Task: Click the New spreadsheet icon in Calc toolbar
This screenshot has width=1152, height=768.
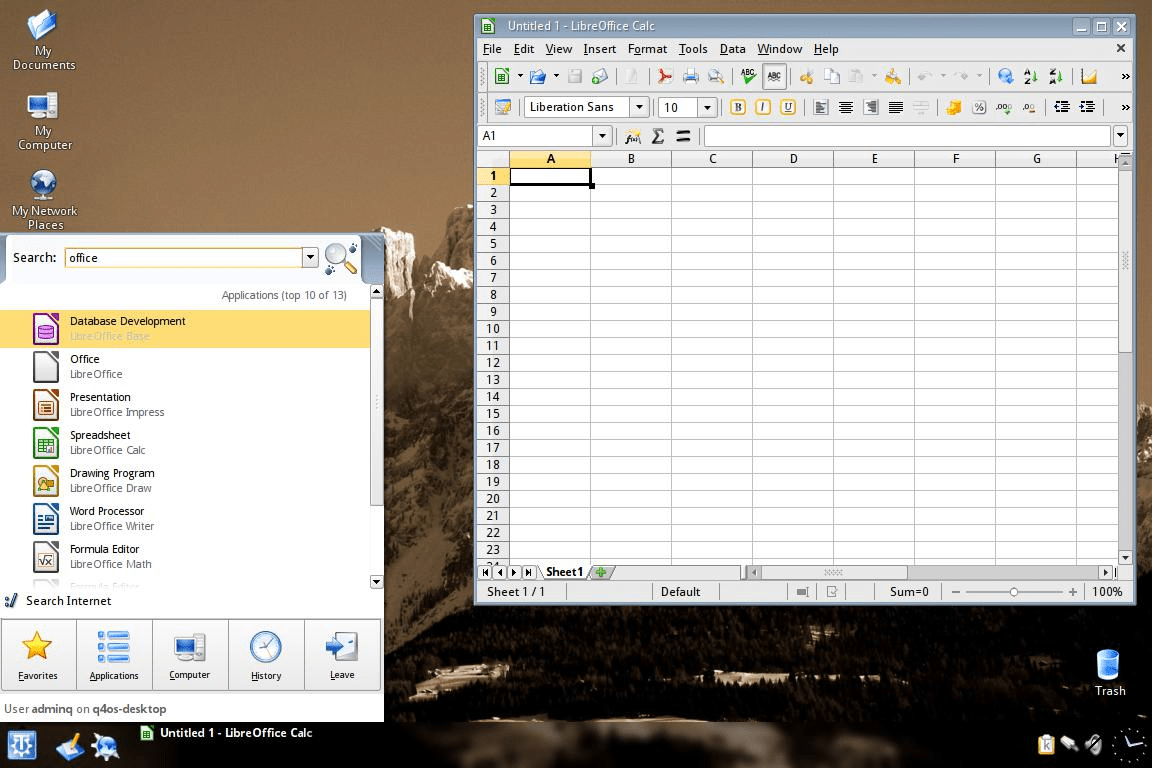Action: coord(502,76)
